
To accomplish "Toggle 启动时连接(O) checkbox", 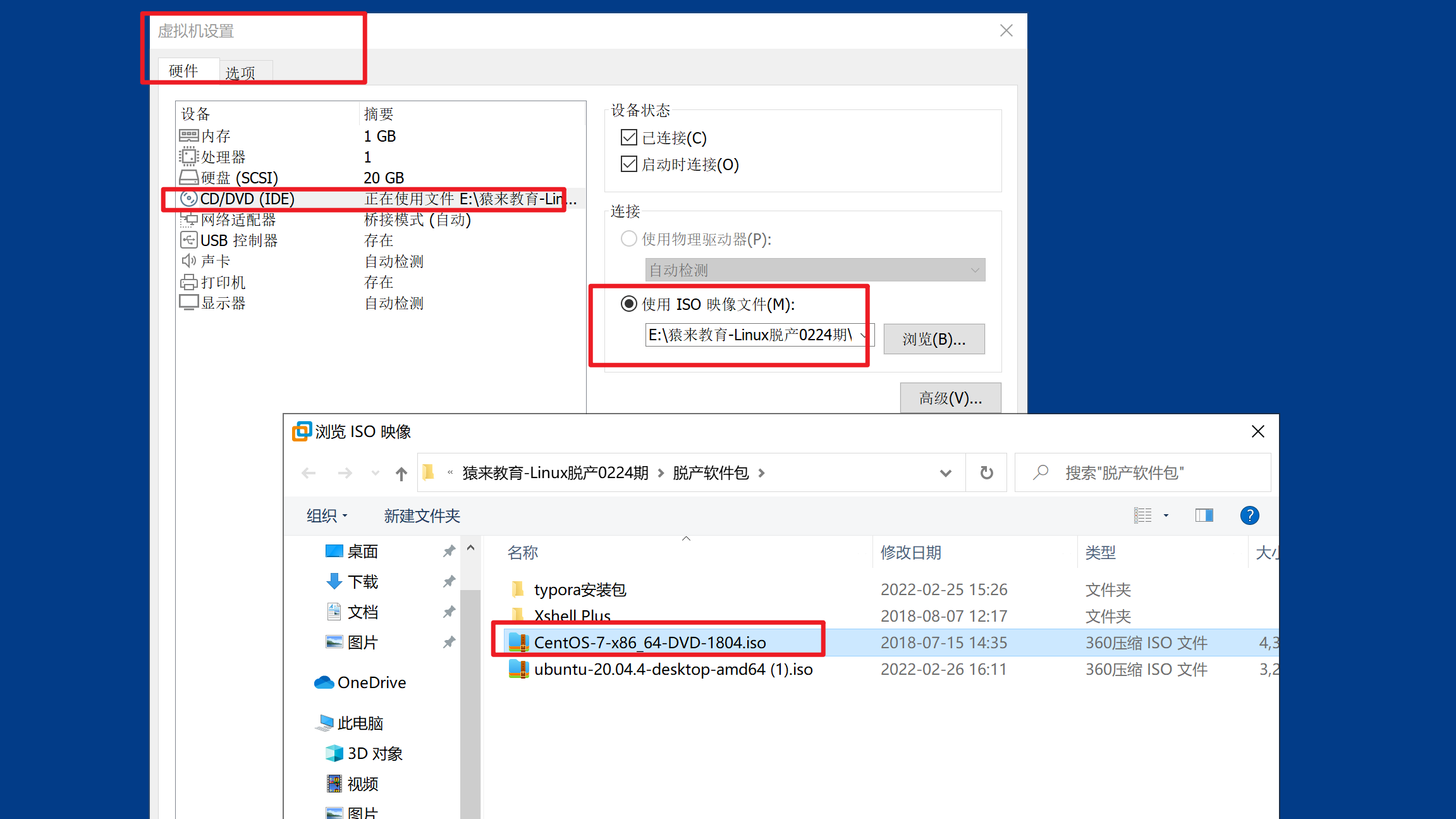I will [629, 164].
